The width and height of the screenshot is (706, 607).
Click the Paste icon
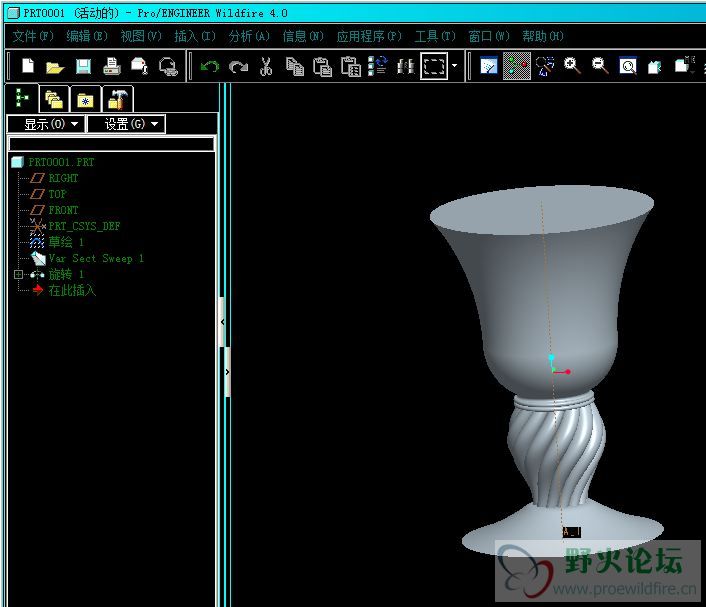322,67
